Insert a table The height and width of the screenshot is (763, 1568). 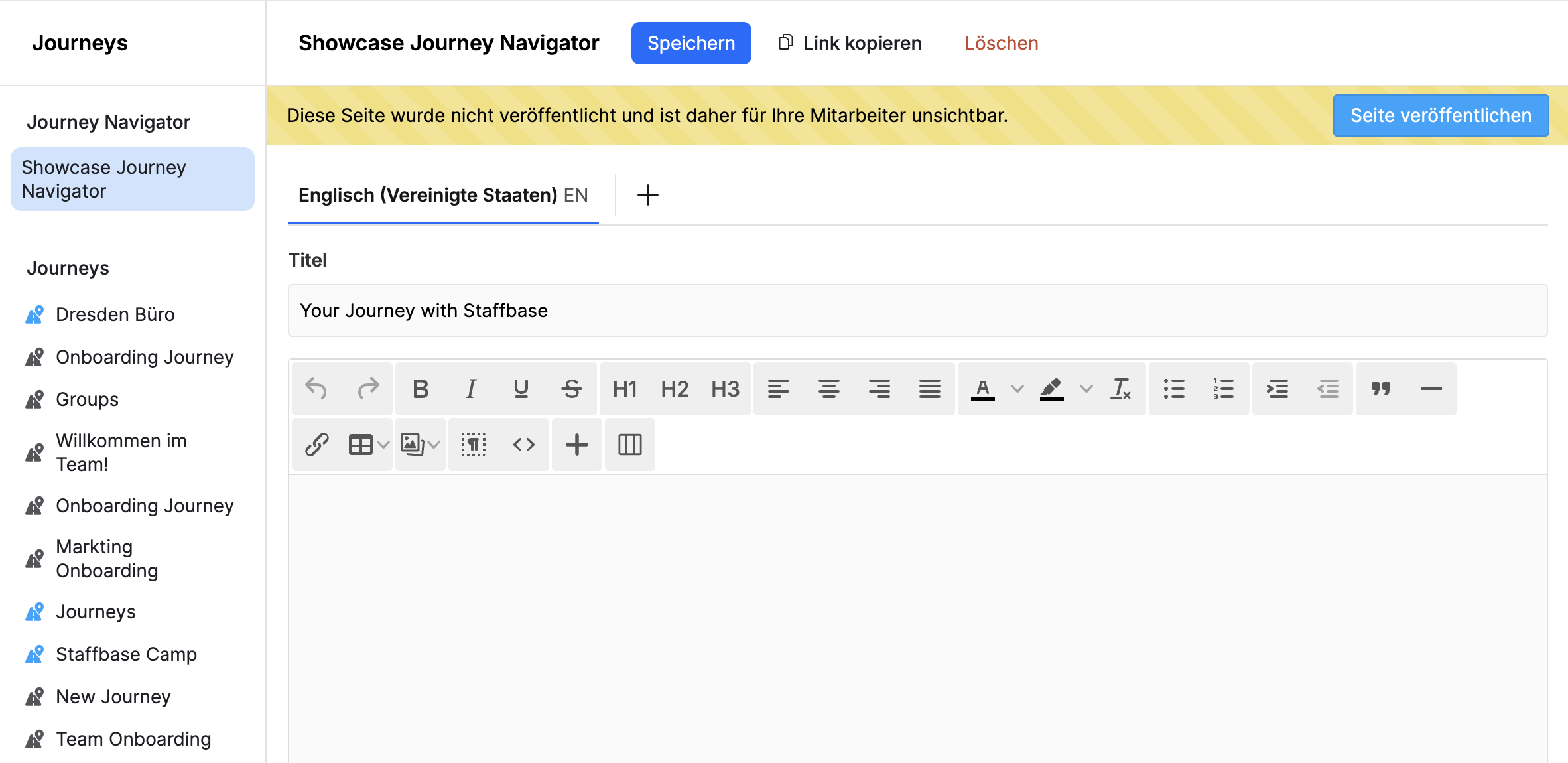pos(360,445)
